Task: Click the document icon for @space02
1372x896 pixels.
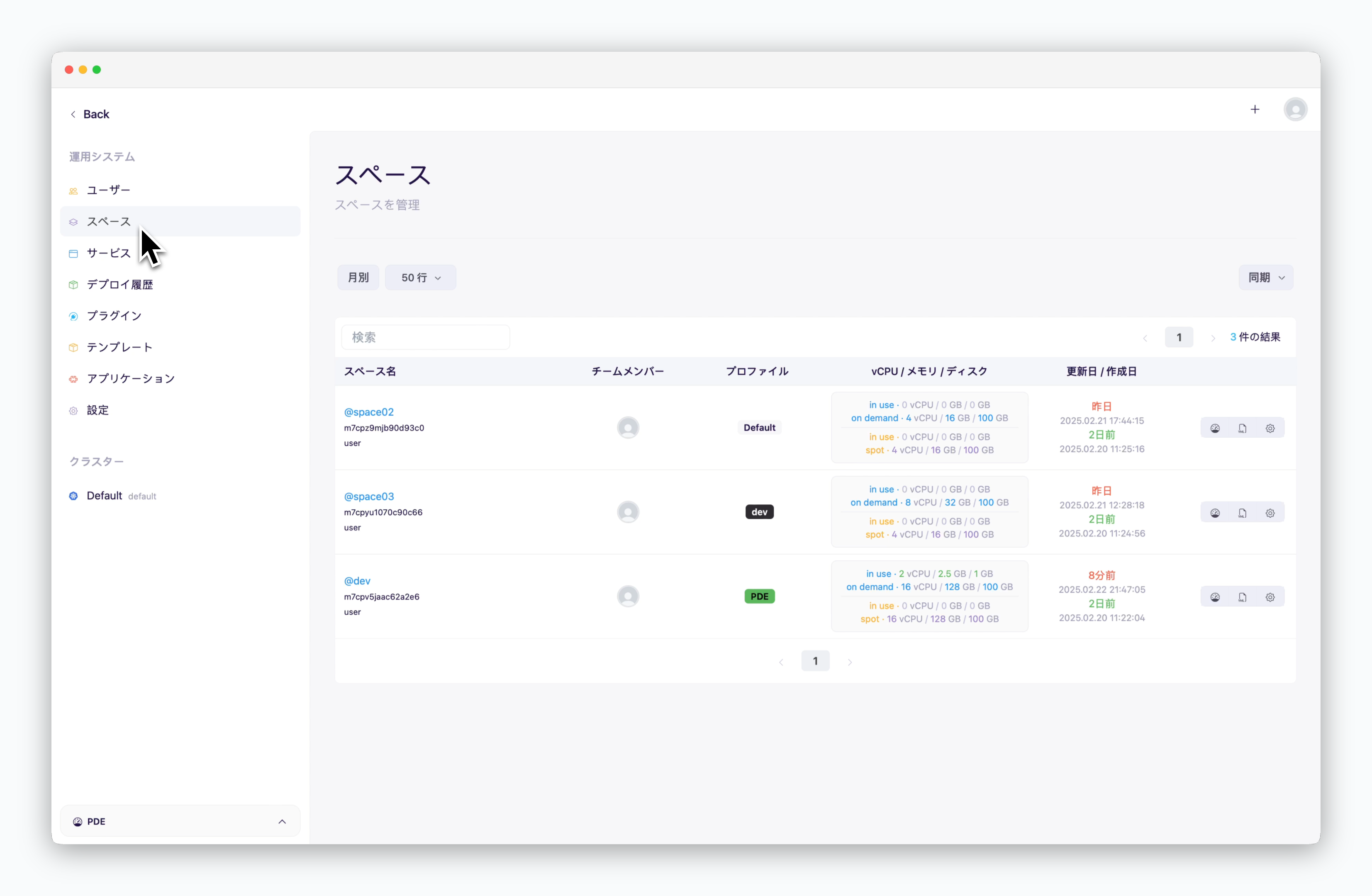Action: [x=1242, y=428]
